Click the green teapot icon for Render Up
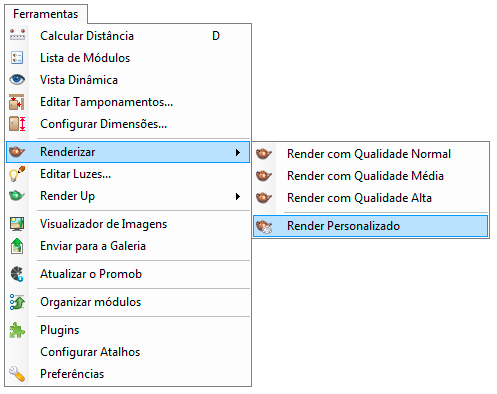The width and height of the screenshot is (497, 394). [17, 196]
